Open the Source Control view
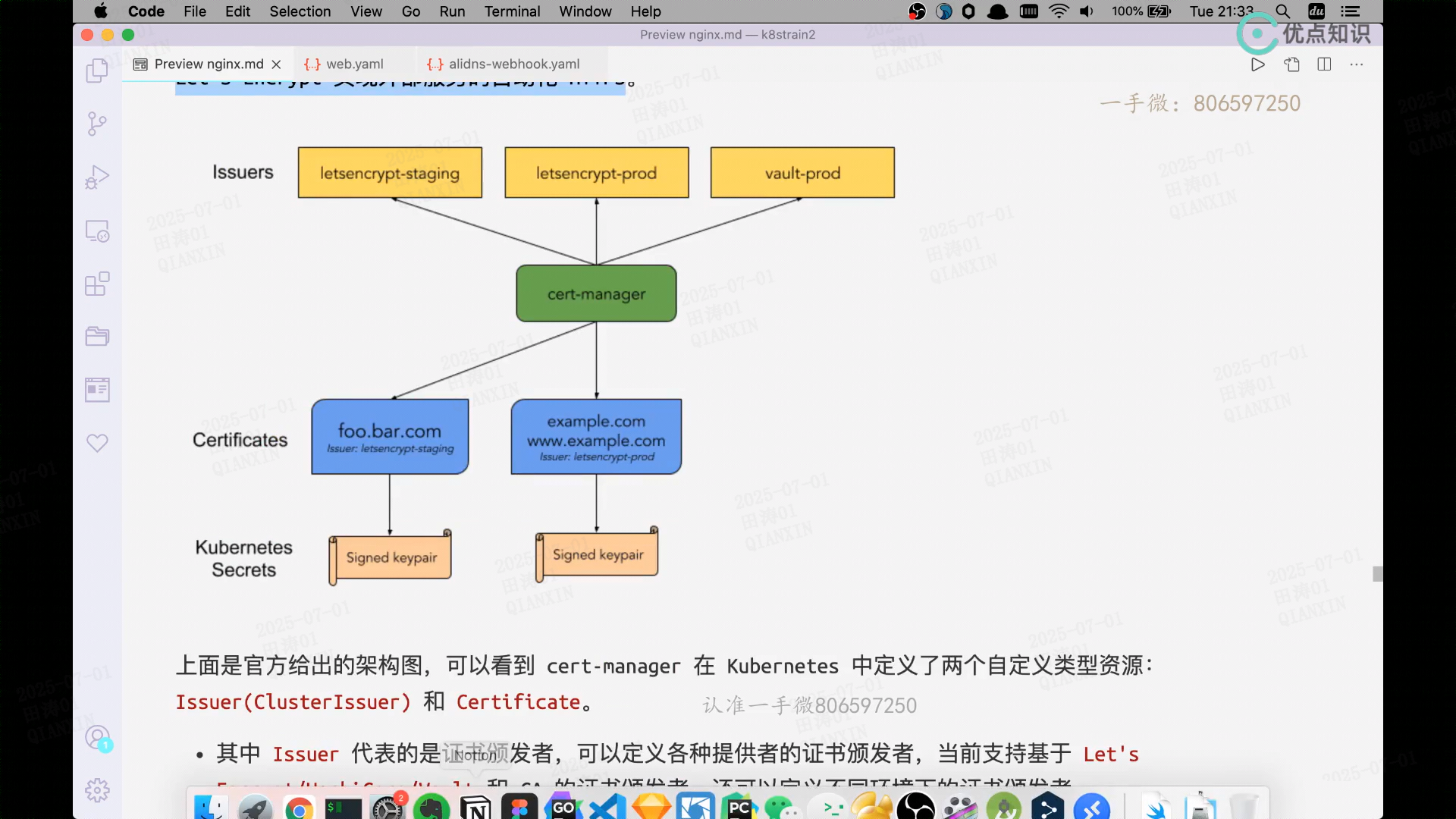1456x819 pixels. (97, 124)
